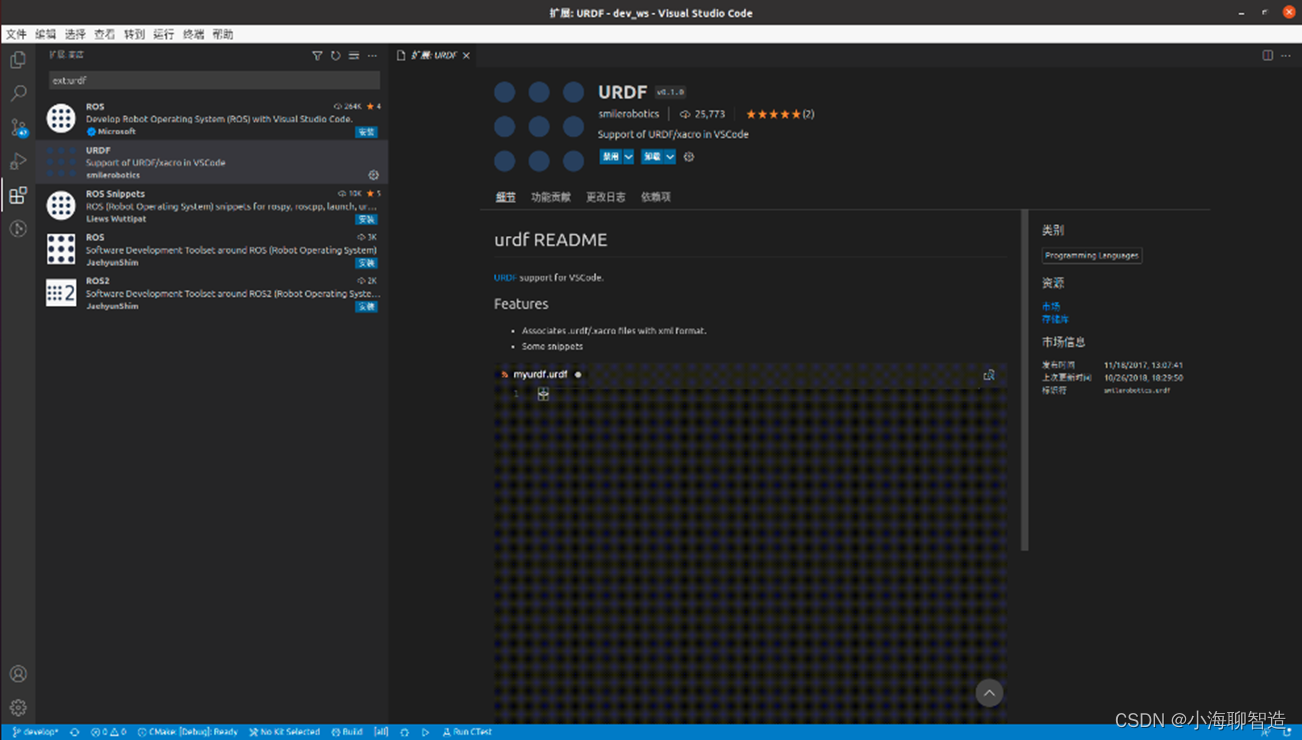Click the CMake debug launch icon in status bar
The image size is (1302, 740).
point(404,732)
